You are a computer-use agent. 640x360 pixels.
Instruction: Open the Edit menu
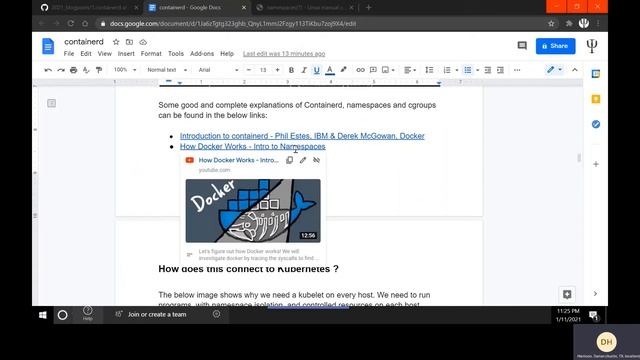pos(86,53)
